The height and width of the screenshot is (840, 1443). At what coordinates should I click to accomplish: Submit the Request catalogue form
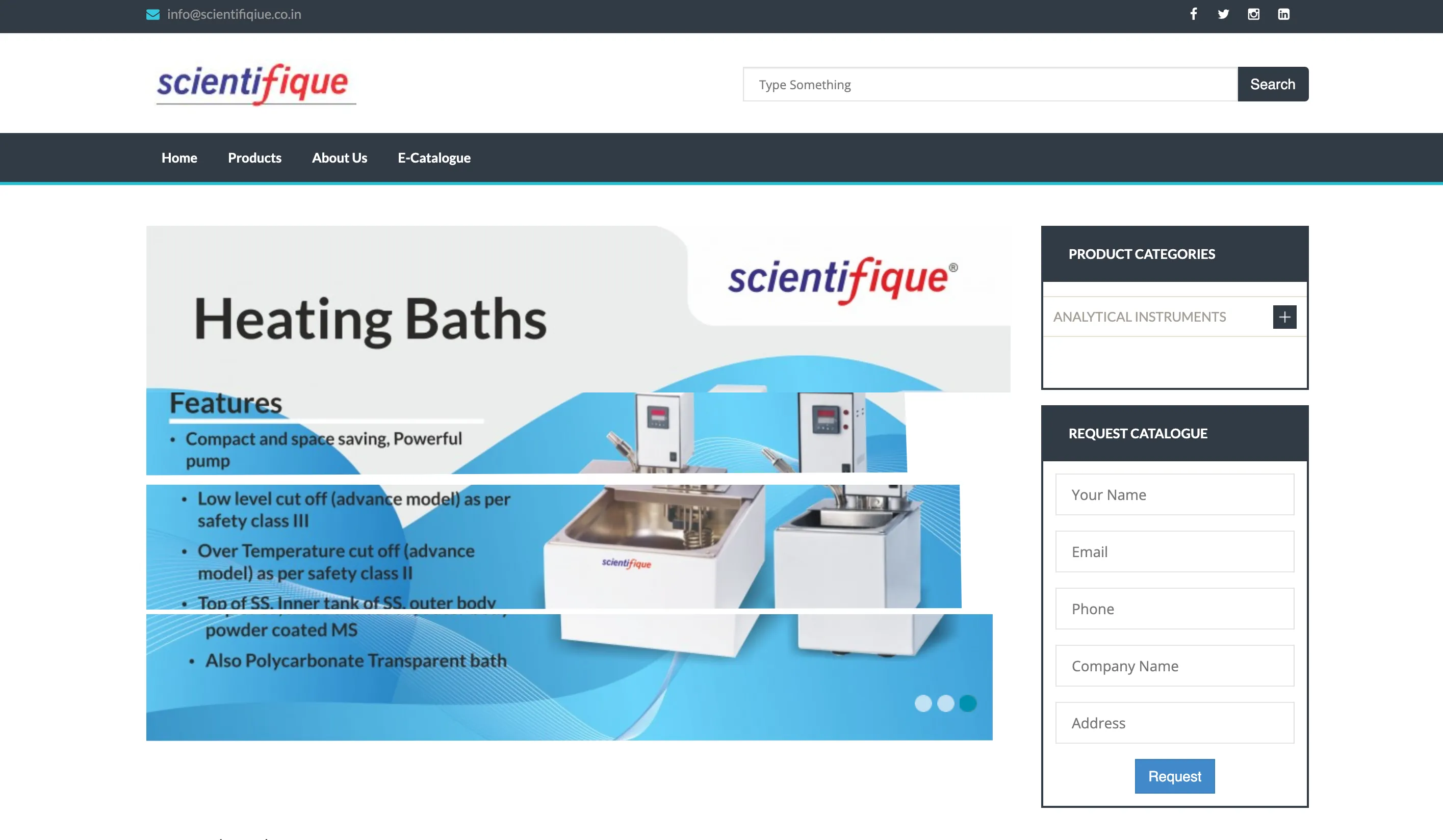(x=1174, y=776)
